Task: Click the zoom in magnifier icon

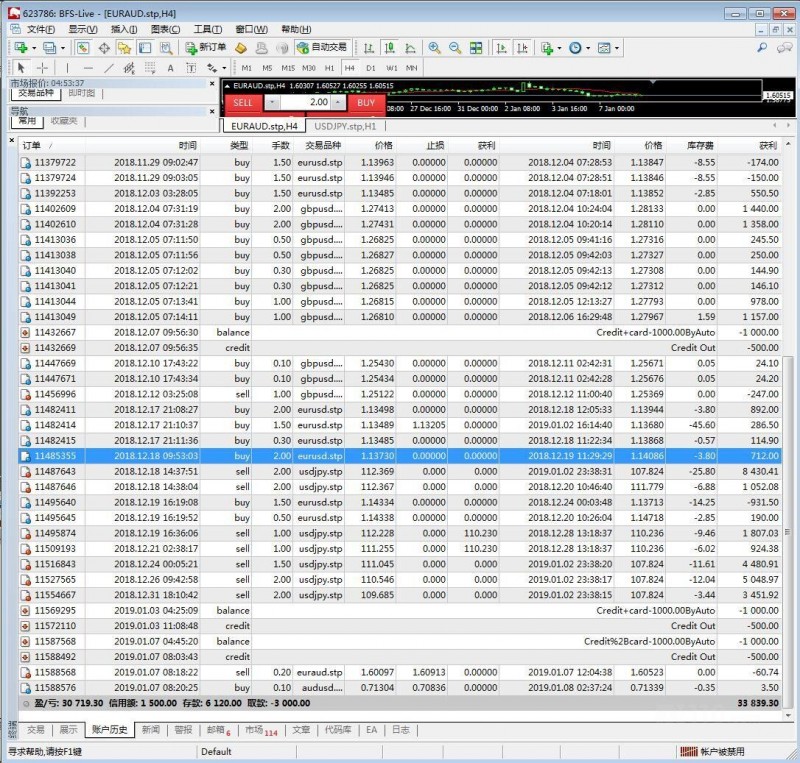Action: [435, 47]
